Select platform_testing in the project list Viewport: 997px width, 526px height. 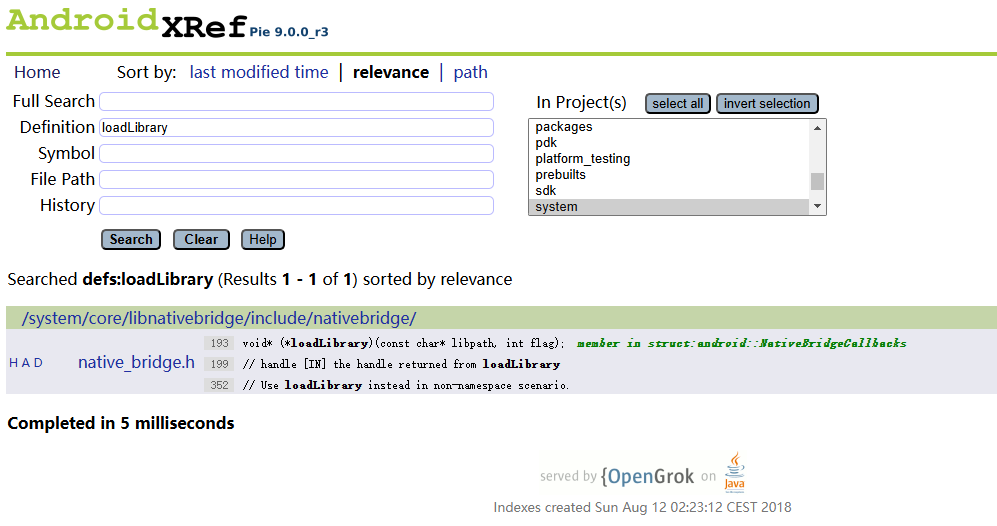pyautogui.click(x=670, y=158)
